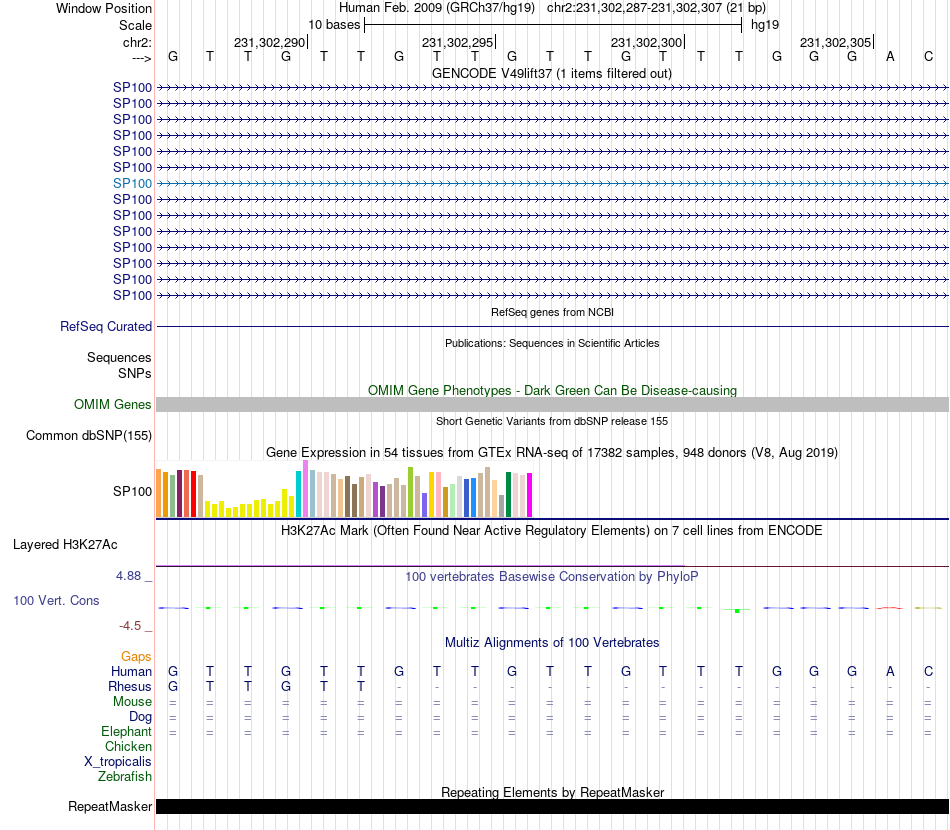Click the 4.88 conservation scale maximum
This screenshot has width=950, height=830.
[128, 576]
